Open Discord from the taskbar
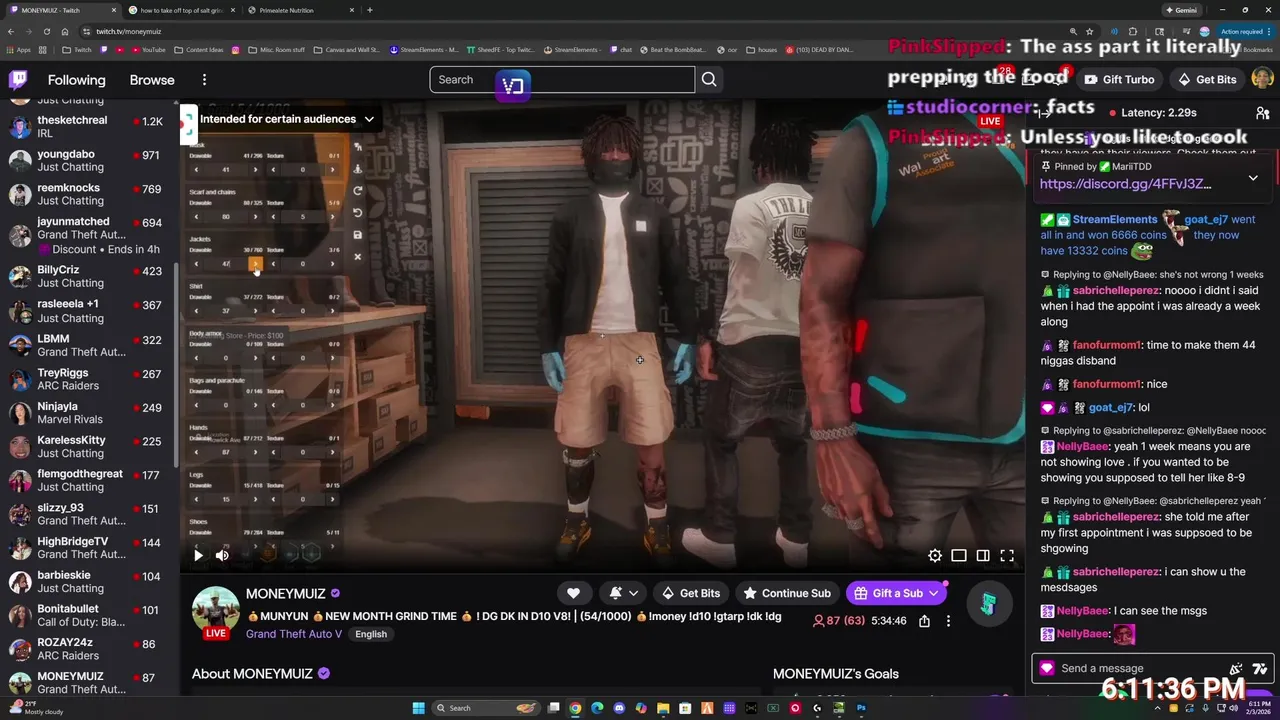This screenshot has width=1280, height=720. (x=619, y=708)
